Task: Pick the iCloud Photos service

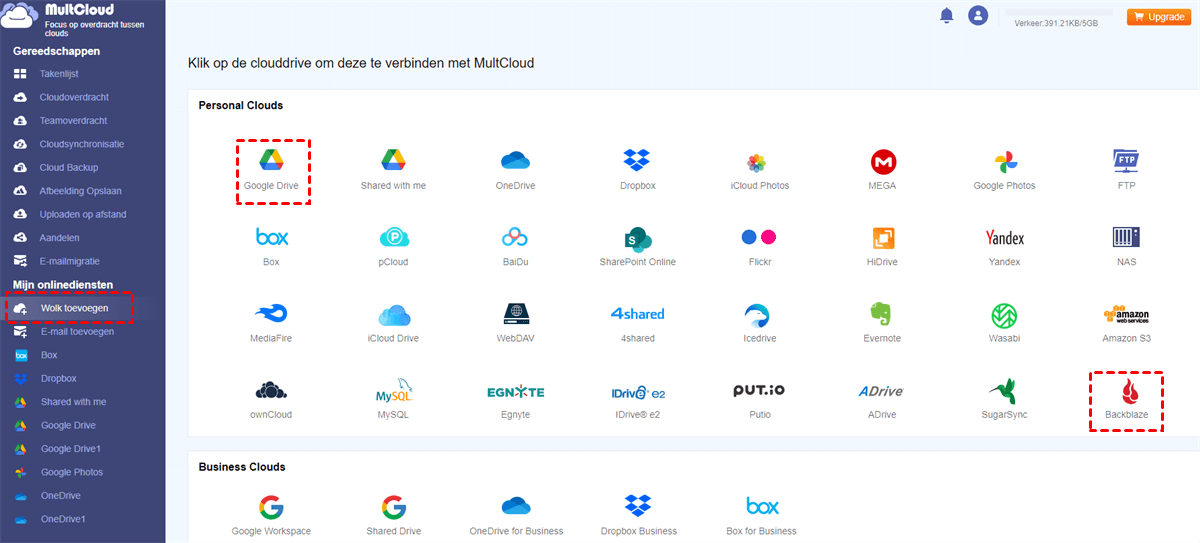Action: click(x=759, y=170)
